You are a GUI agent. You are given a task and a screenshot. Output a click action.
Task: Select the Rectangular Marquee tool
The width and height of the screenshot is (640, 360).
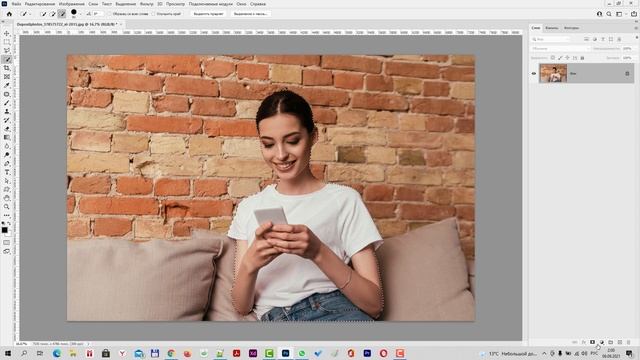pyautogui.click(x=7, y=42)
